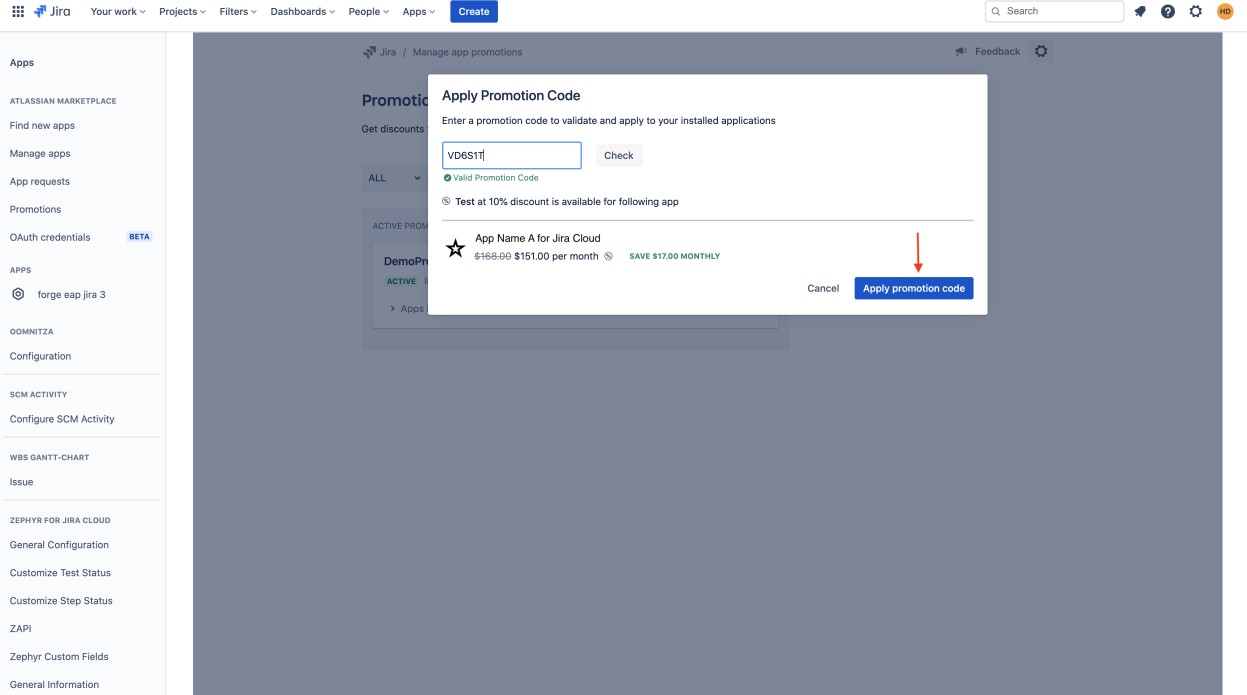Click the Apply promotion code button
The width and height of the screenshot is (1247, 695).
tap(913, 288)
